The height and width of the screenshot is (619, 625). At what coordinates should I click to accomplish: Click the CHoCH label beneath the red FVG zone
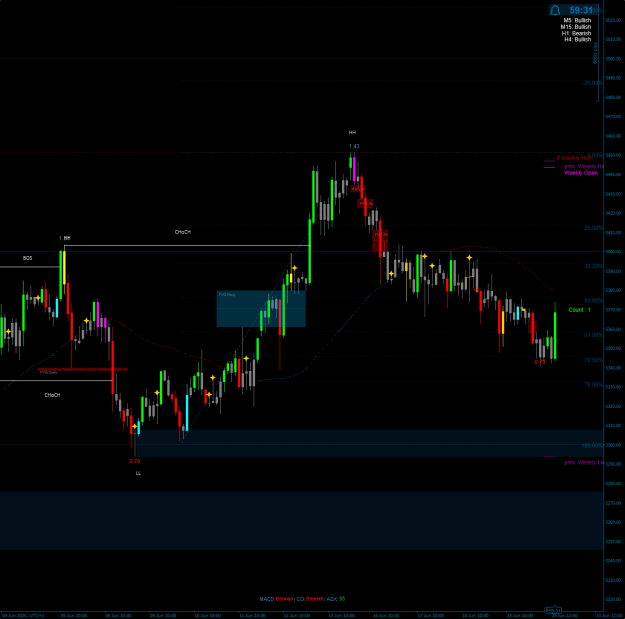[52, 395]
